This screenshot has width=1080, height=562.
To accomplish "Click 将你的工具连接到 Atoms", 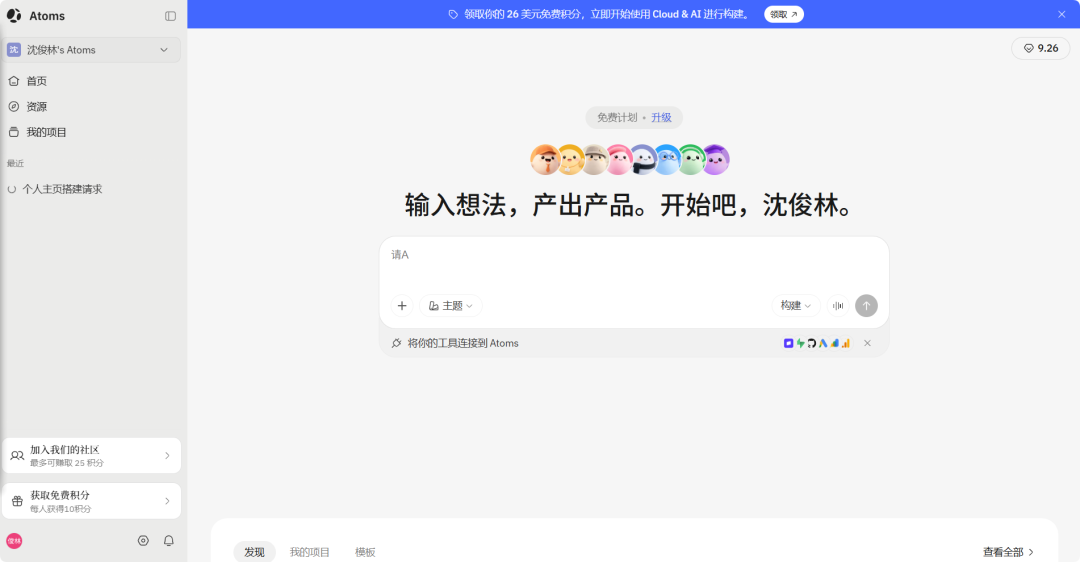I will pyautogui.click(x=463, y=343).
